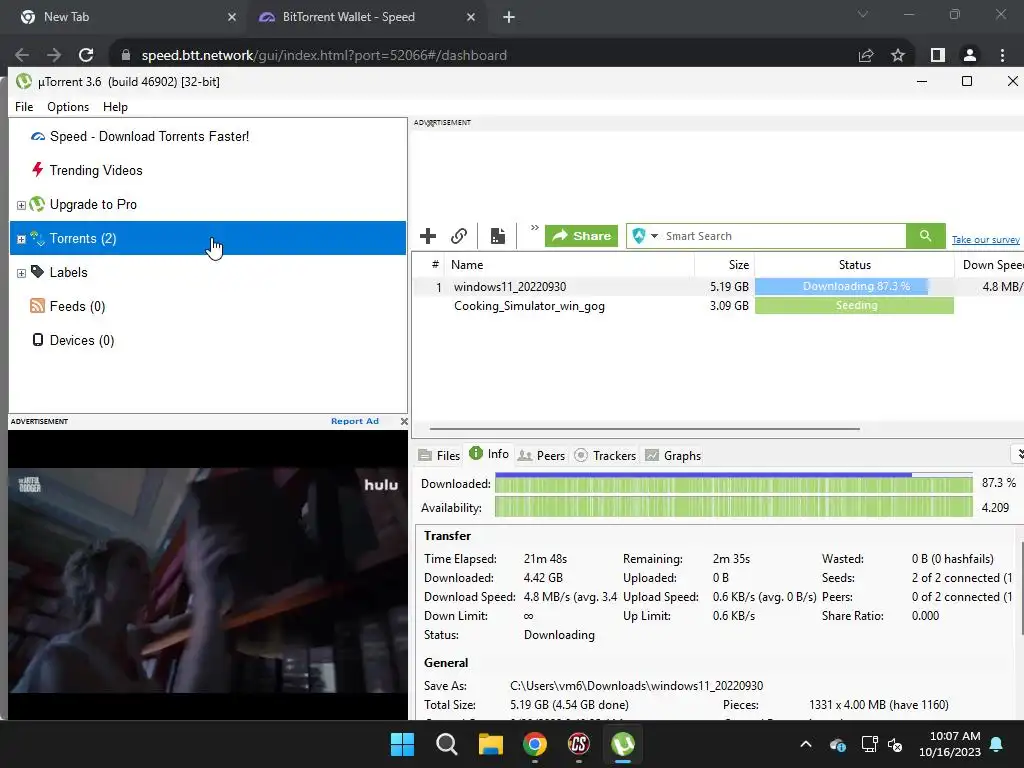The image size is (1024, 768).
Task: Toggle the Chrome side panel icon
Action: [938, 56]
